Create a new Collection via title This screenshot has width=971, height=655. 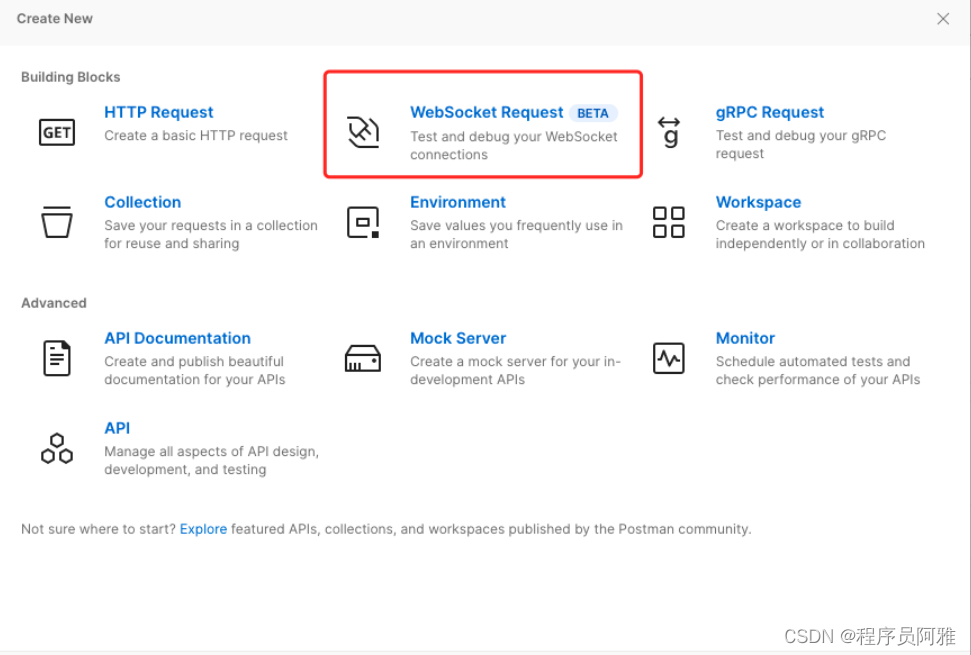[x=142, y=202]
